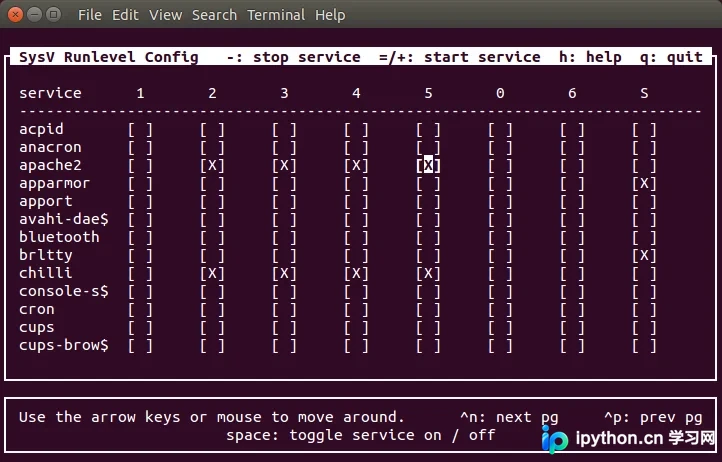Click 'q: quit' in header bar
The width and height of the screenshot is (722, 462).
click(671, 57)
